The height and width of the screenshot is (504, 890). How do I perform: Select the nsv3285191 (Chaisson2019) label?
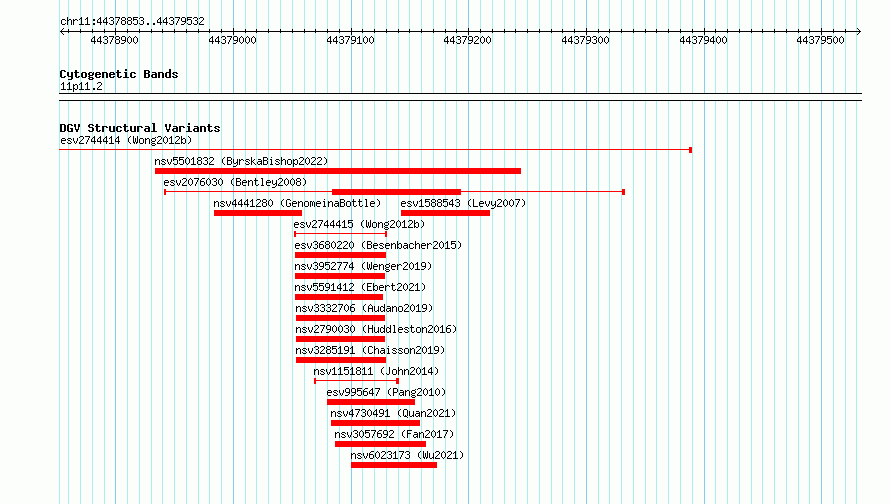pyautogui.click(x=370, y=350)
